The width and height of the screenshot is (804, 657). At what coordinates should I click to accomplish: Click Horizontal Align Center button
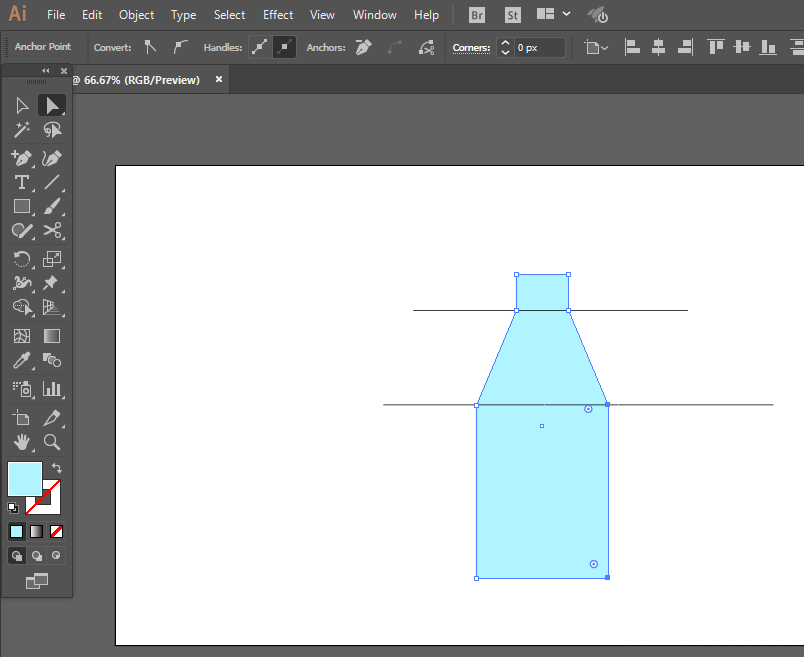pos(658,48)
